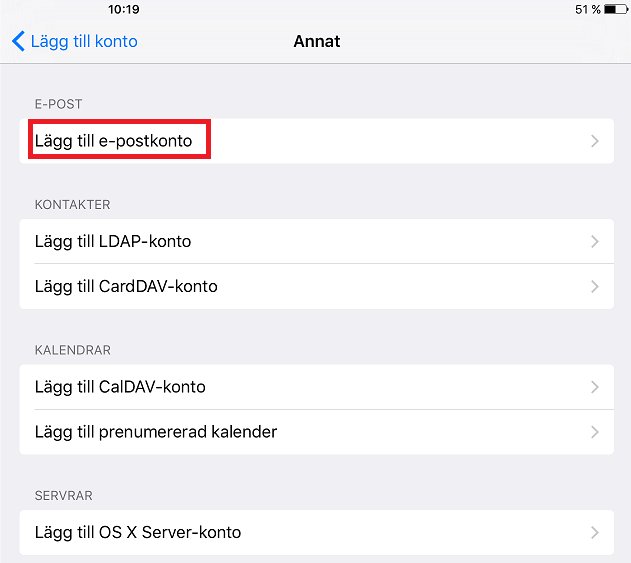Click chevron on the e-postkonto row
Viewport: 631px width, 563px height.
pos(595,141)
